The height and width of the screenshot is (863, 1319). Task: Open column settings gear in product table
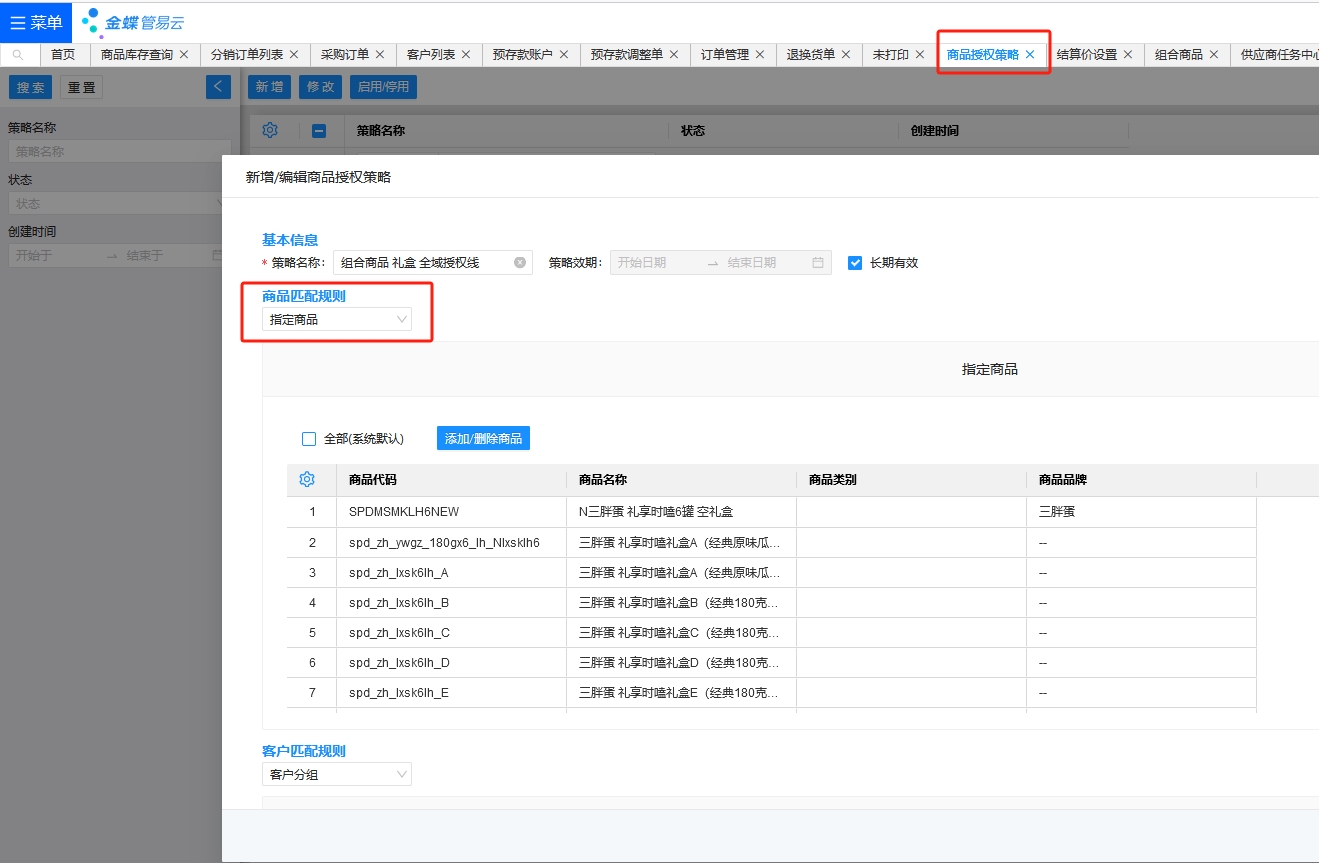pyautogui.click(x=307, y=480)
